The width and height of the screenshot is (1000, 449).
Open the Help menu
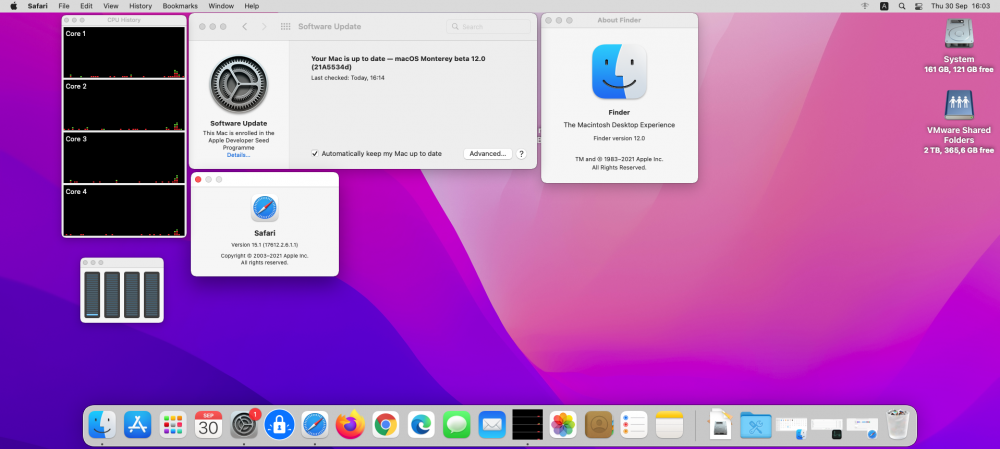click(x=252, y=6)
